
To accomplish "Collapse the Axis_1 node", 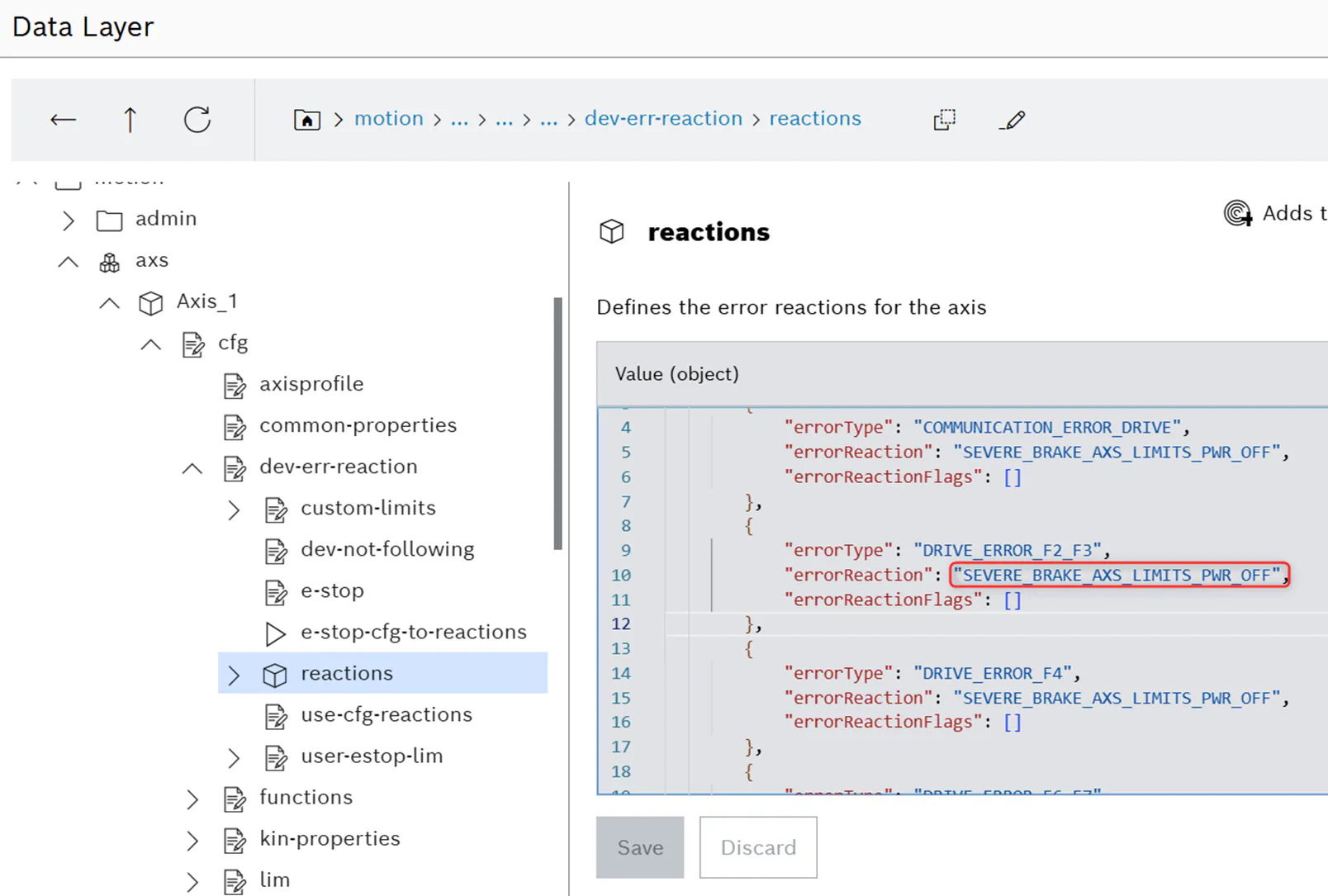I will (109, 303).
